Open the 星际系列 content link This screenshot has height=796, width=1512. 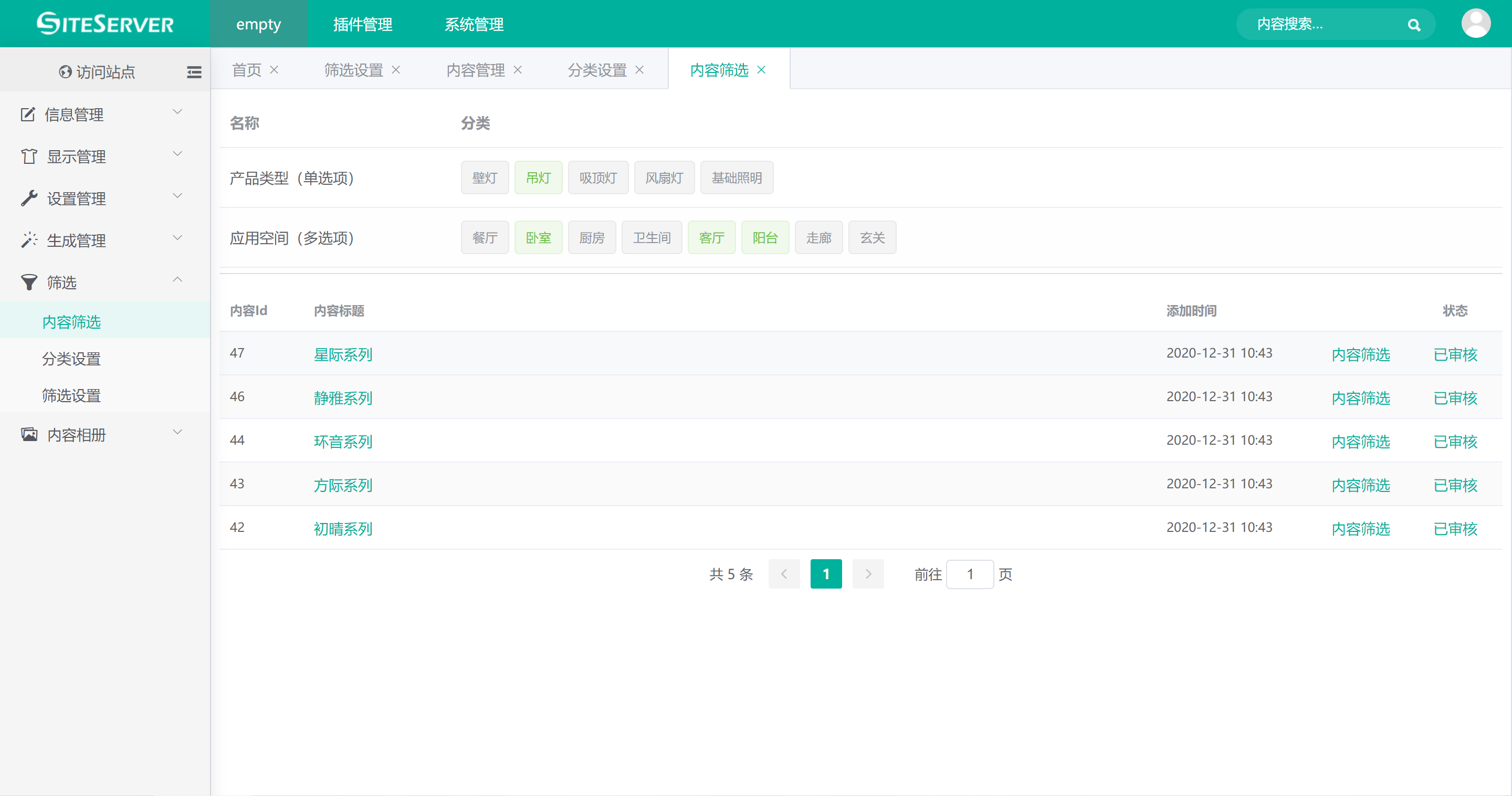coord(343,354)
